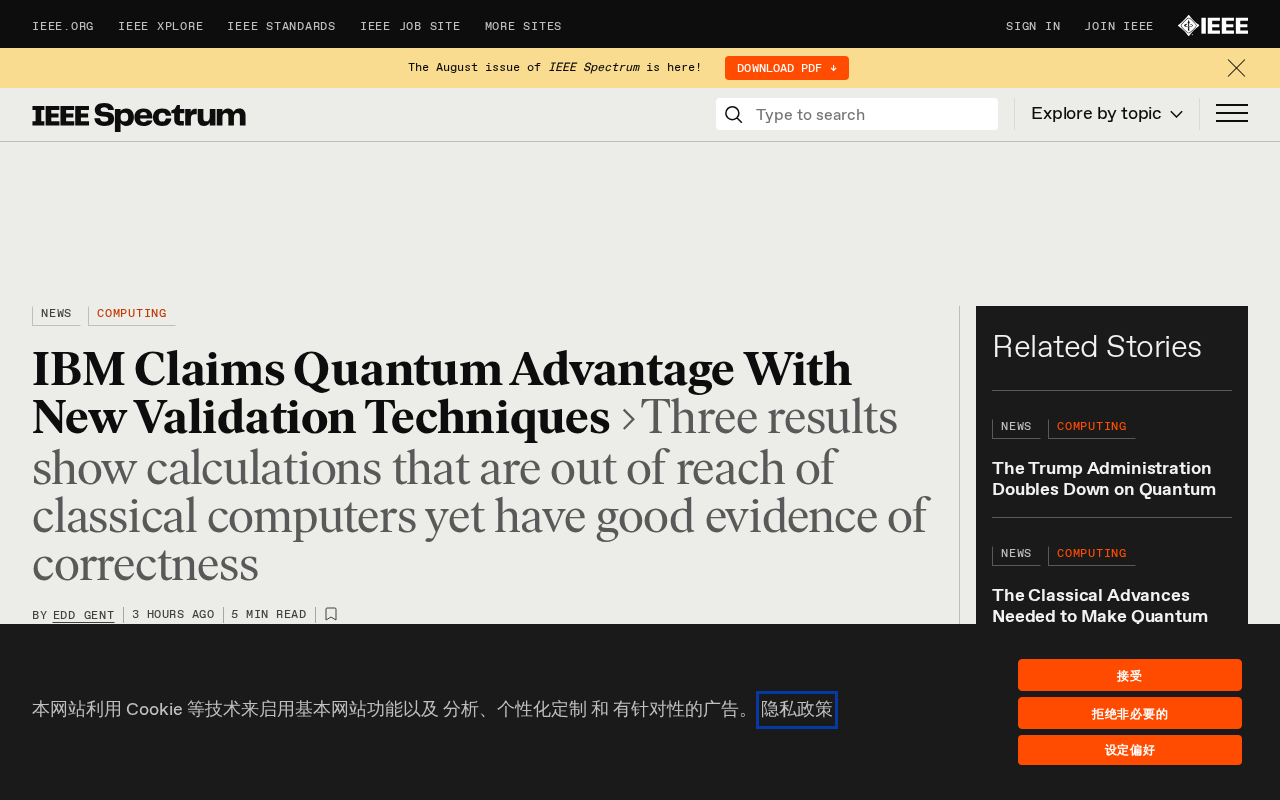Visit the IEEE Job Site
Viewport: 1280px width, 800px height.
click(410, 27)
